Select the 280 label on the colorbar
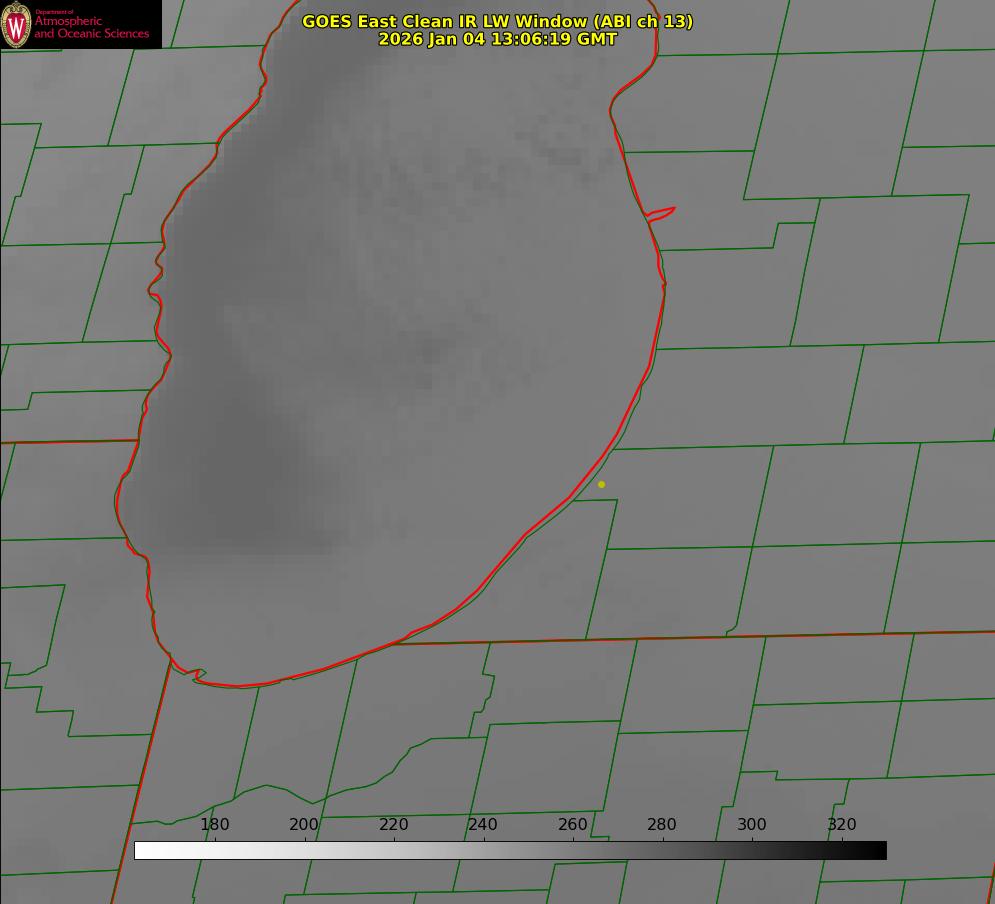The image size is (995, 904). (x=662, y=825)
